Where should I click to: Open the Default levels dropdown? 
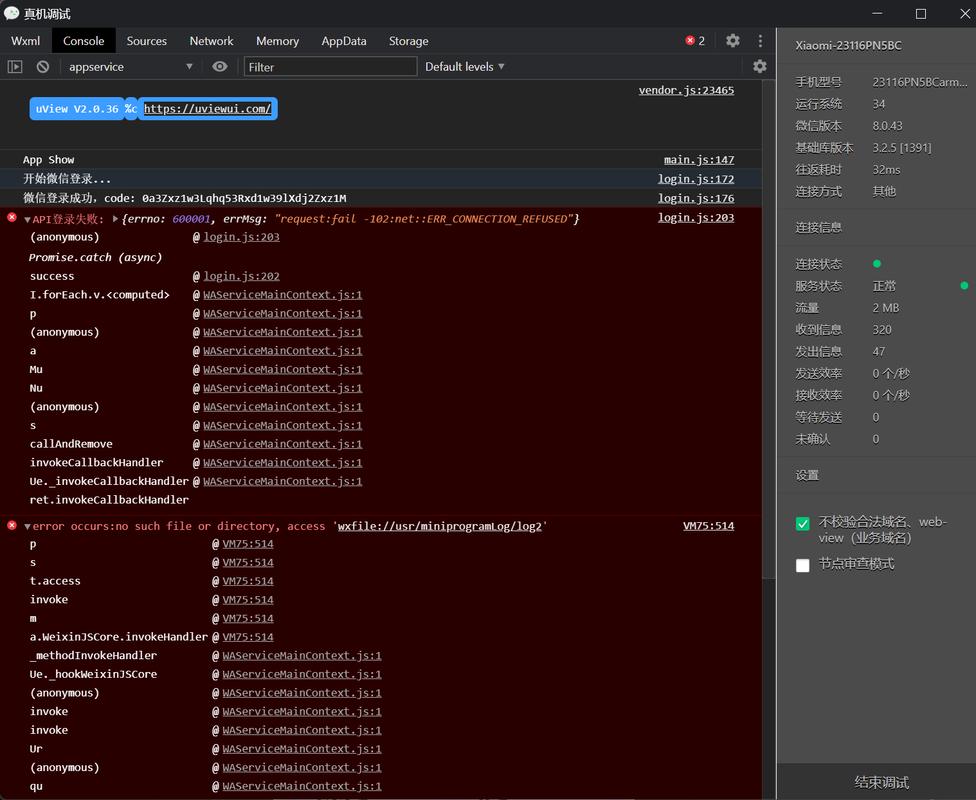(465, 67)
